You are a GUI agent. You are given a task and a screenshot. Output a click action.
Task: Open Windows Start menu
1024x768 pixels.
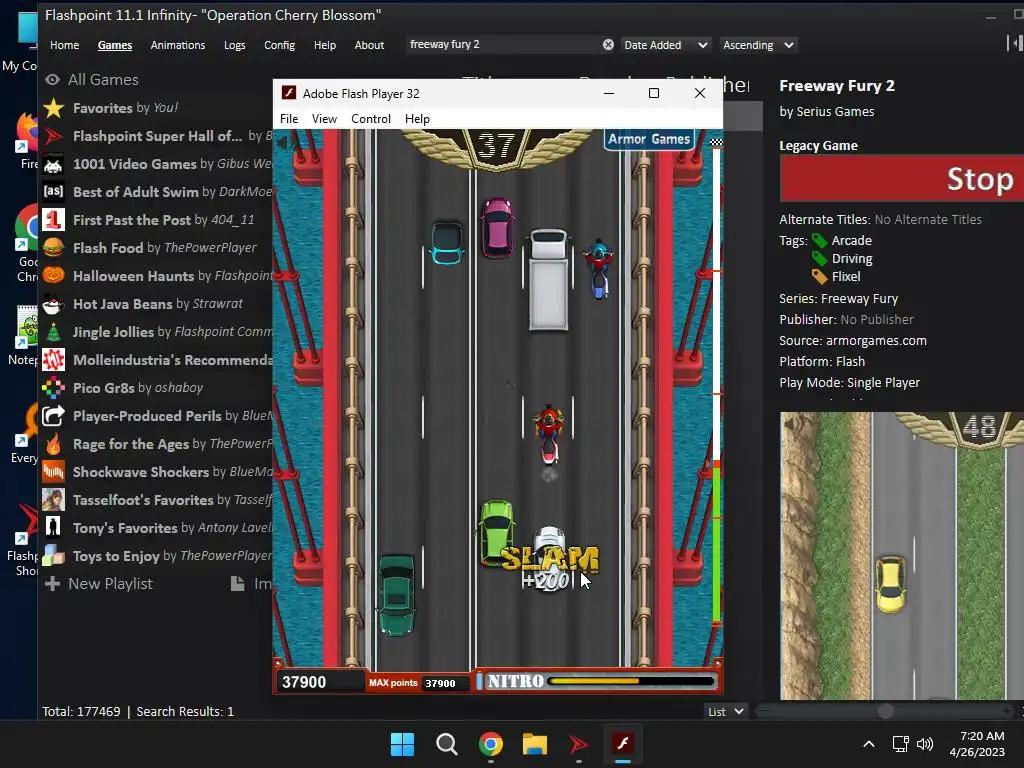(x=402, y=744)
